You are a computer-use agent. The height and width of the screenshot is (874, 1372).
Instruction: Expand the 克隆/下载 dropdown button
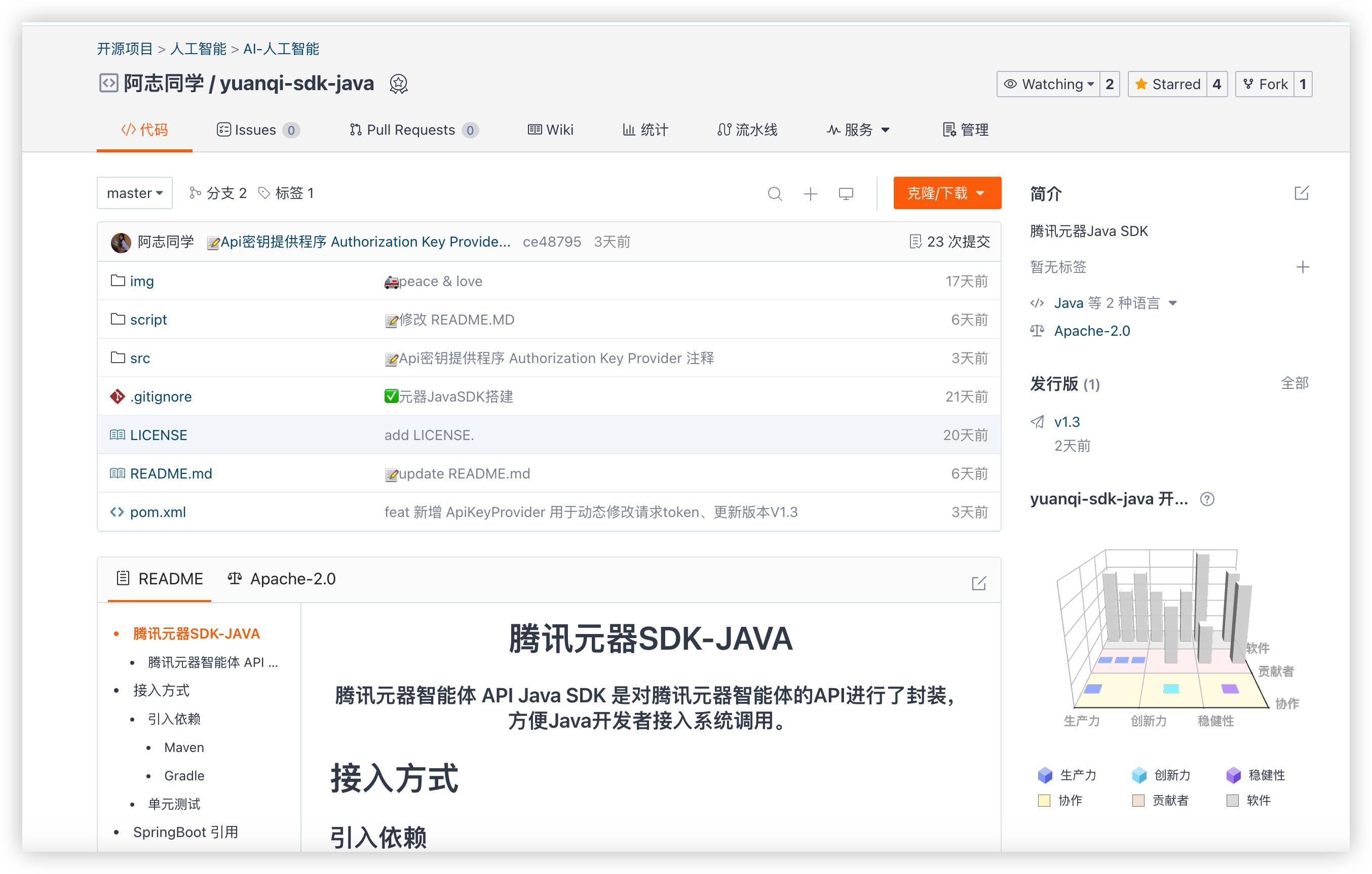[946, 193]
